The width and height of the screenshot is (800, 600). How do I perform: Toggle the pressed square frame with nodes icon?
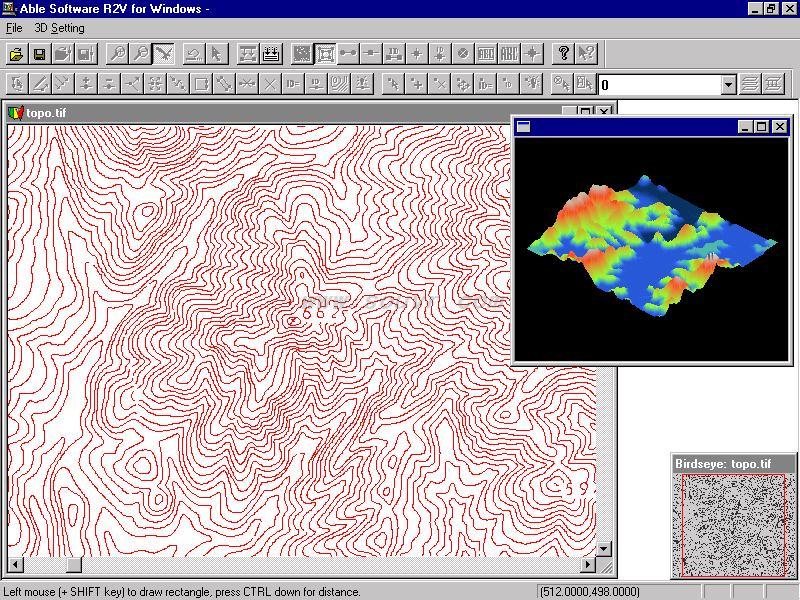(x=325, y=54)
